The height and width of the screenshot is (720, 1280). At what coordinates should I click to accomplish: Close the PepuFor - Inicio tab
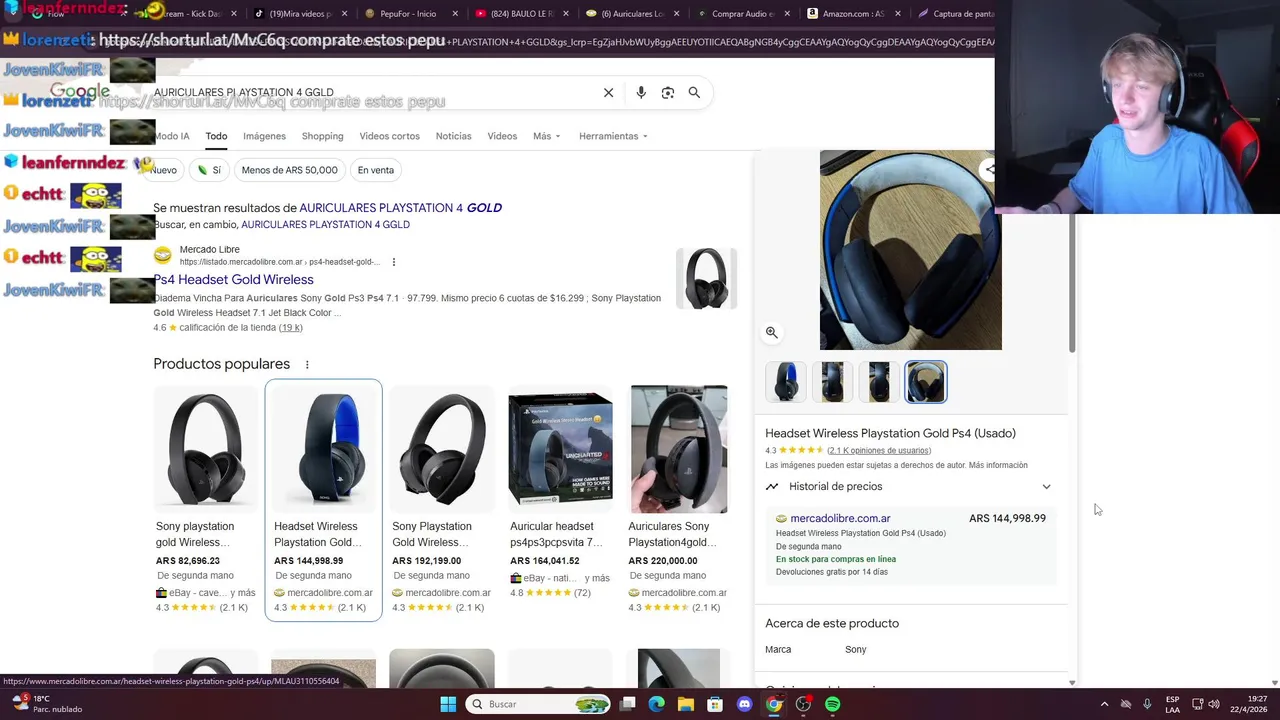pos(455,14)
